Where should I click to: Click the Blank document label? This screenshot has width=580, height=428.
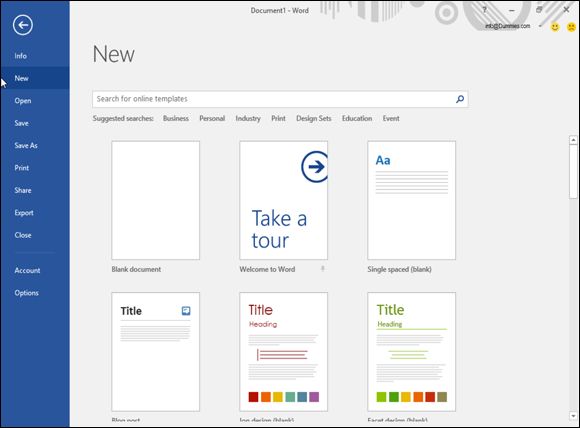pos(136,269)
